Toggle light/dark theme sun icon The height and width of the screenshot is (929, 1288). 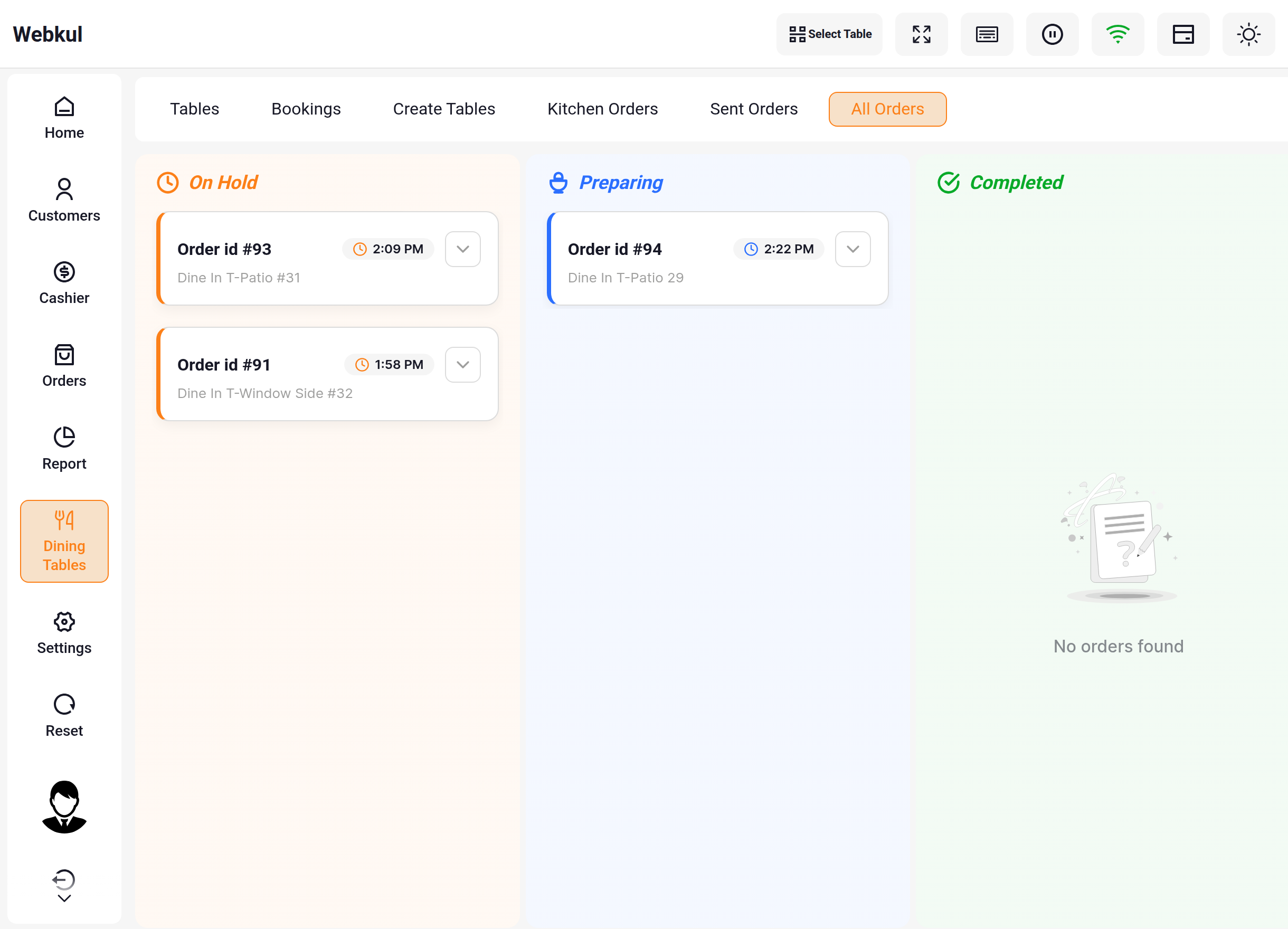(x=1248, y=34)
